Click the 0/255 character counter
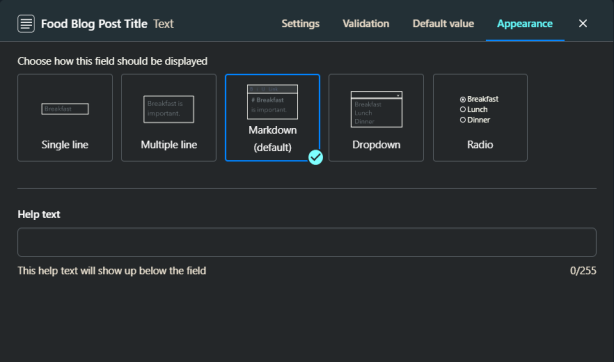The height and width of the screenshot is (362, 614). (x=583, y=271)
